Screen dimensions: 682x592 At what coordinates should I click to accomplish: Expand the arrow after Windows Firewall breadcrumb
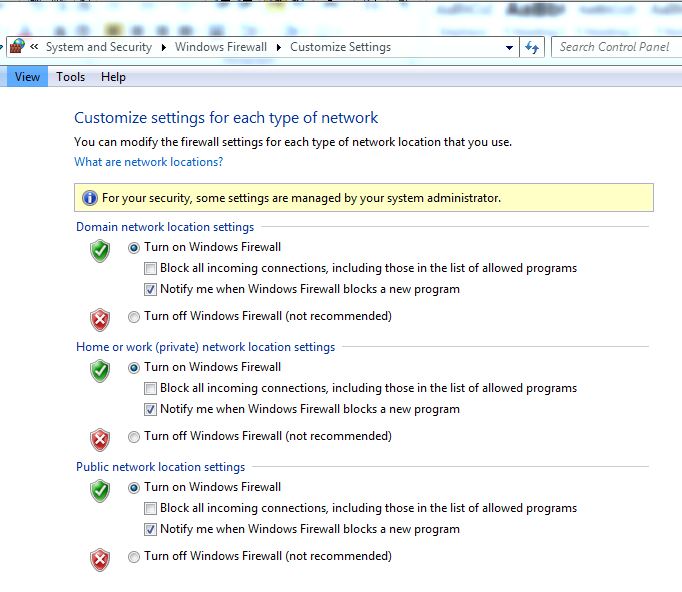278,47
